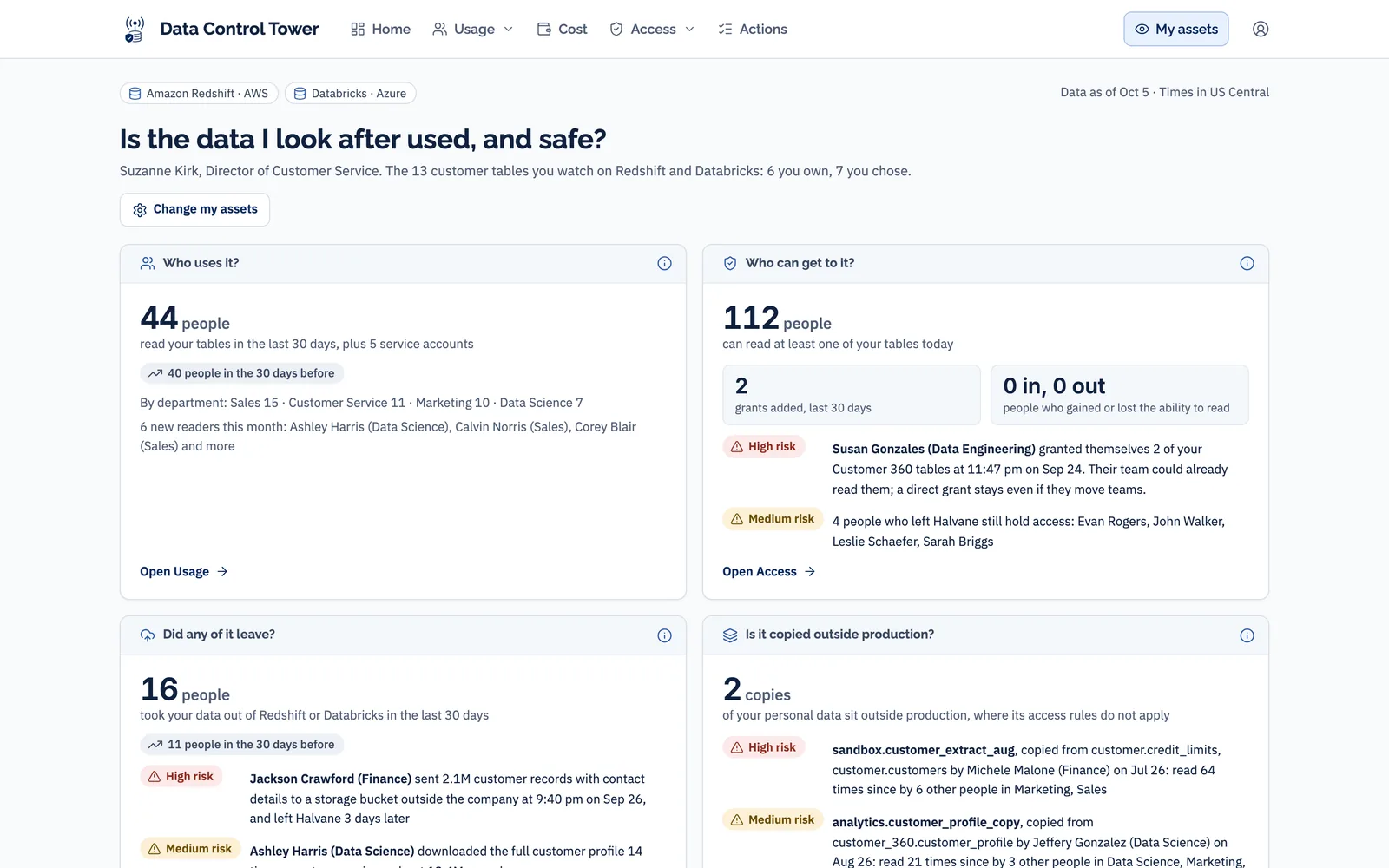Click High risk badge for sandbox.customer_extract_aug
Viewport: 1389px width, 868px height.
(x=764, y=746)
